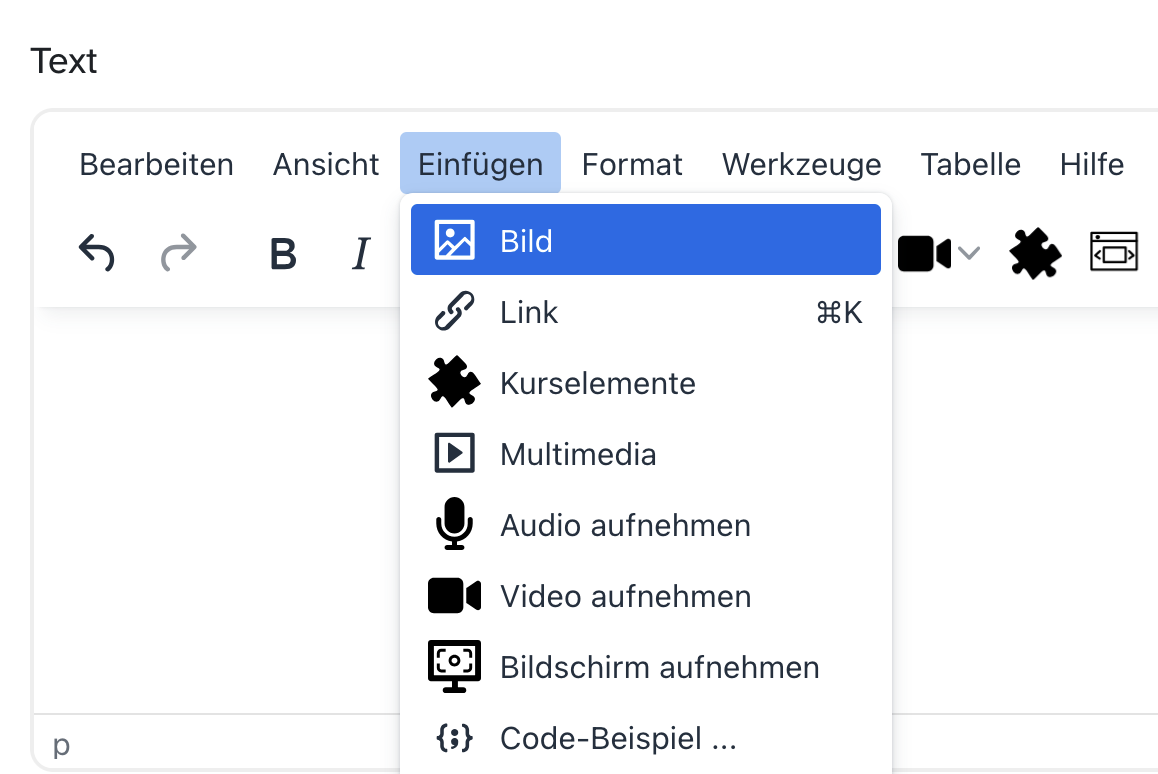Click the undo arrow icon
This screenshot has width=1158, height=774.
[97, 253]
